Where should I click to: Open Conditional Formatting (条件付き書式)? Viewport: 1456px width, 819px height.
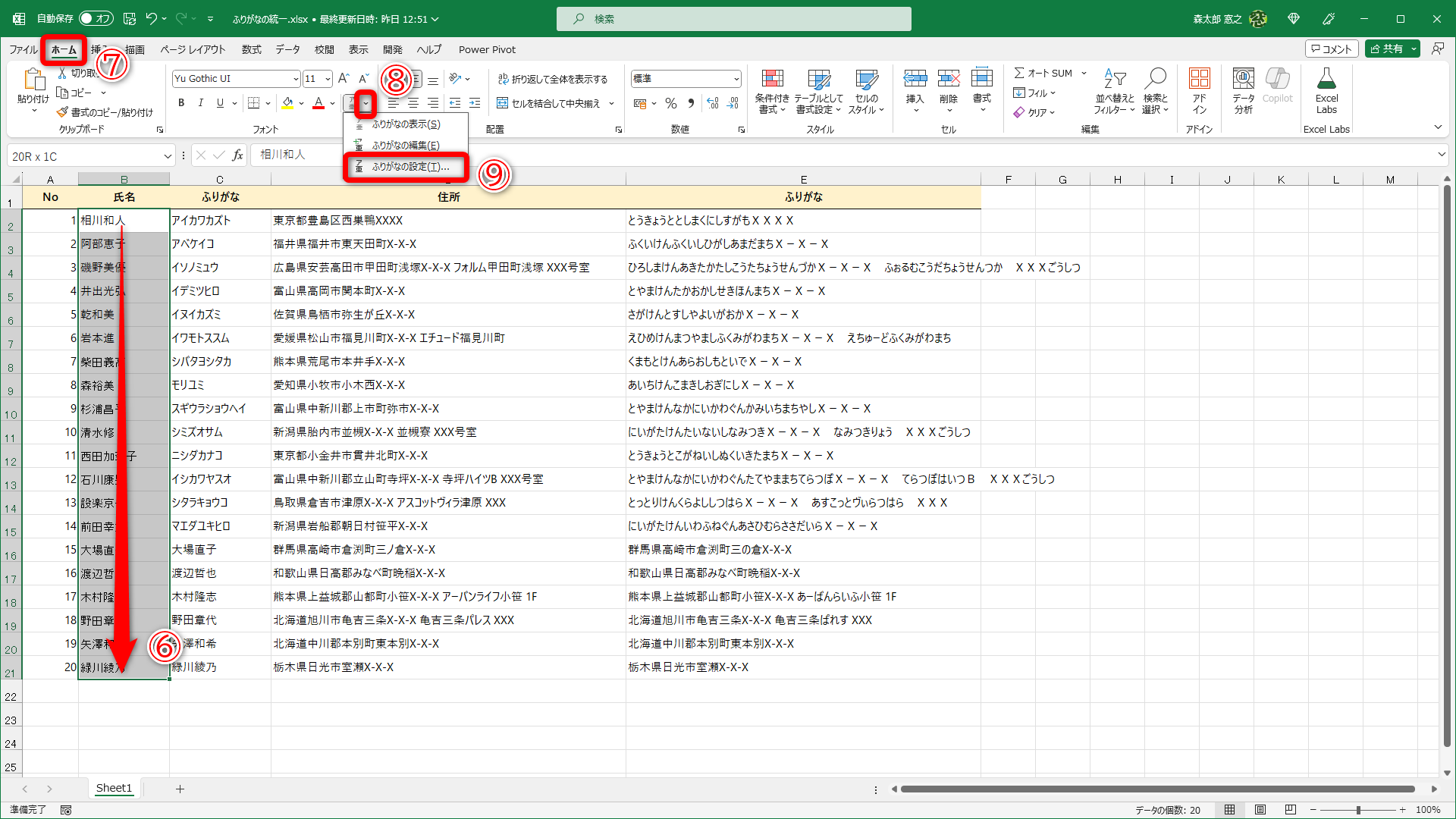point(773,91)
